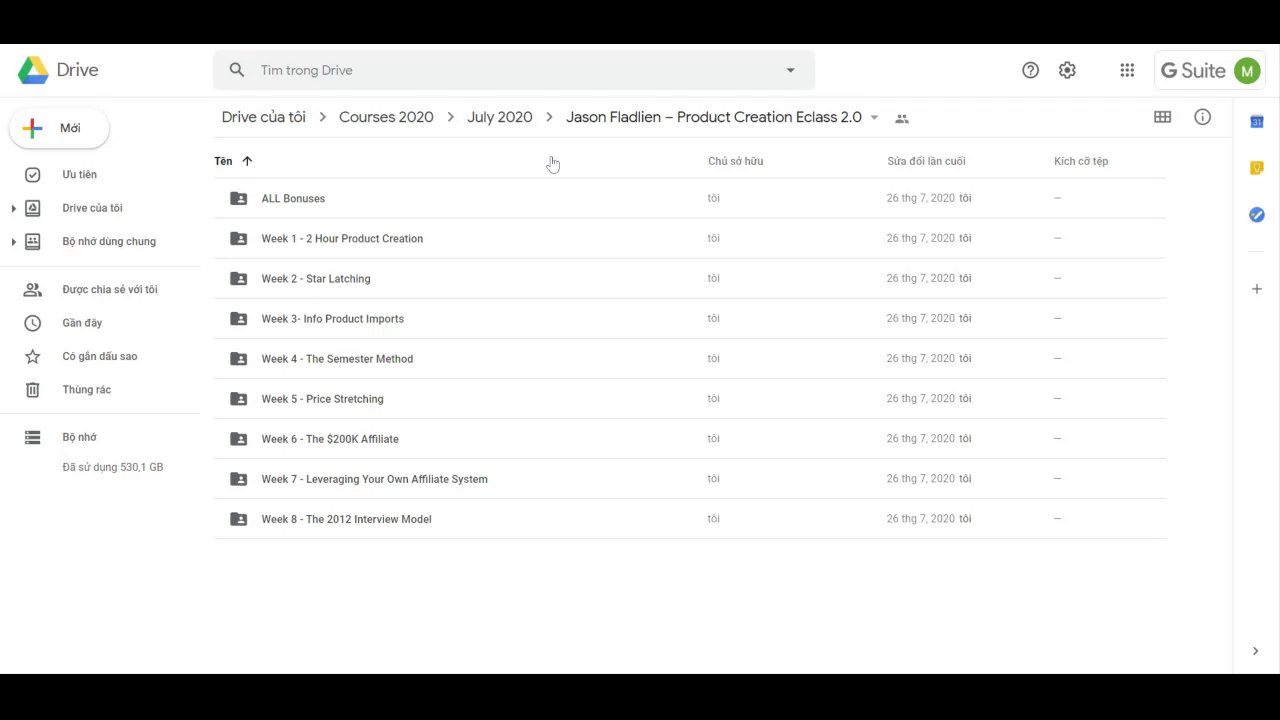Open Có gắn dấu sao starred
Image resolution: width=1280 pixels, height=720 pixels.
tap(100, 356)
